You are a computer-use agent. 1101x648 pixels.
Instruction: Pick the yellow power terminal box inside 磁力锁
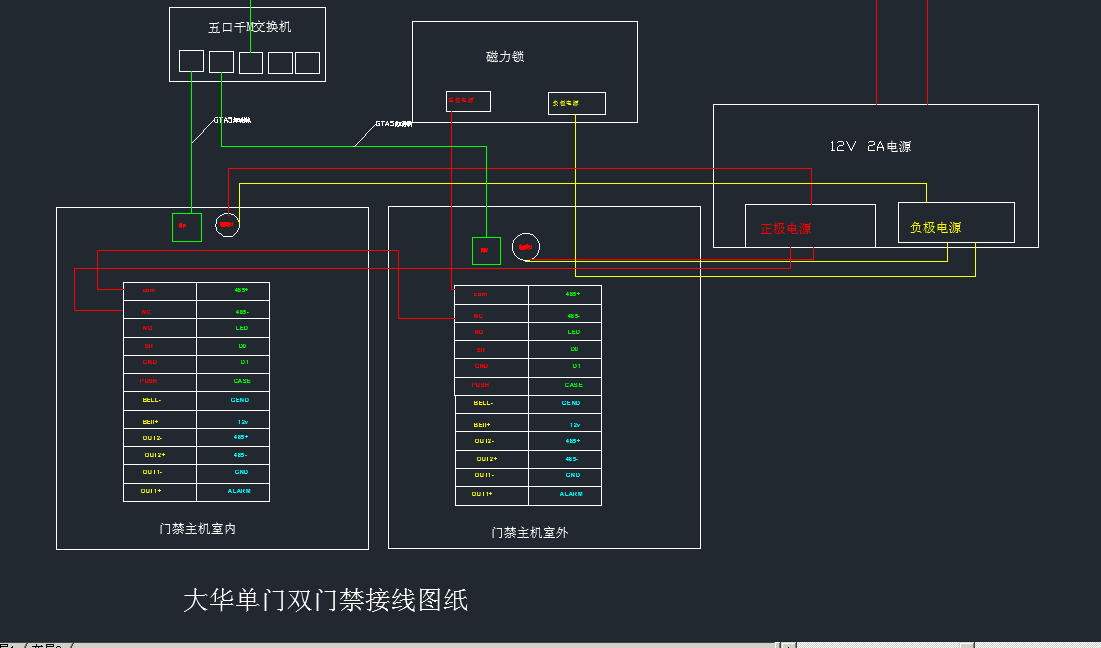point(576,103)
